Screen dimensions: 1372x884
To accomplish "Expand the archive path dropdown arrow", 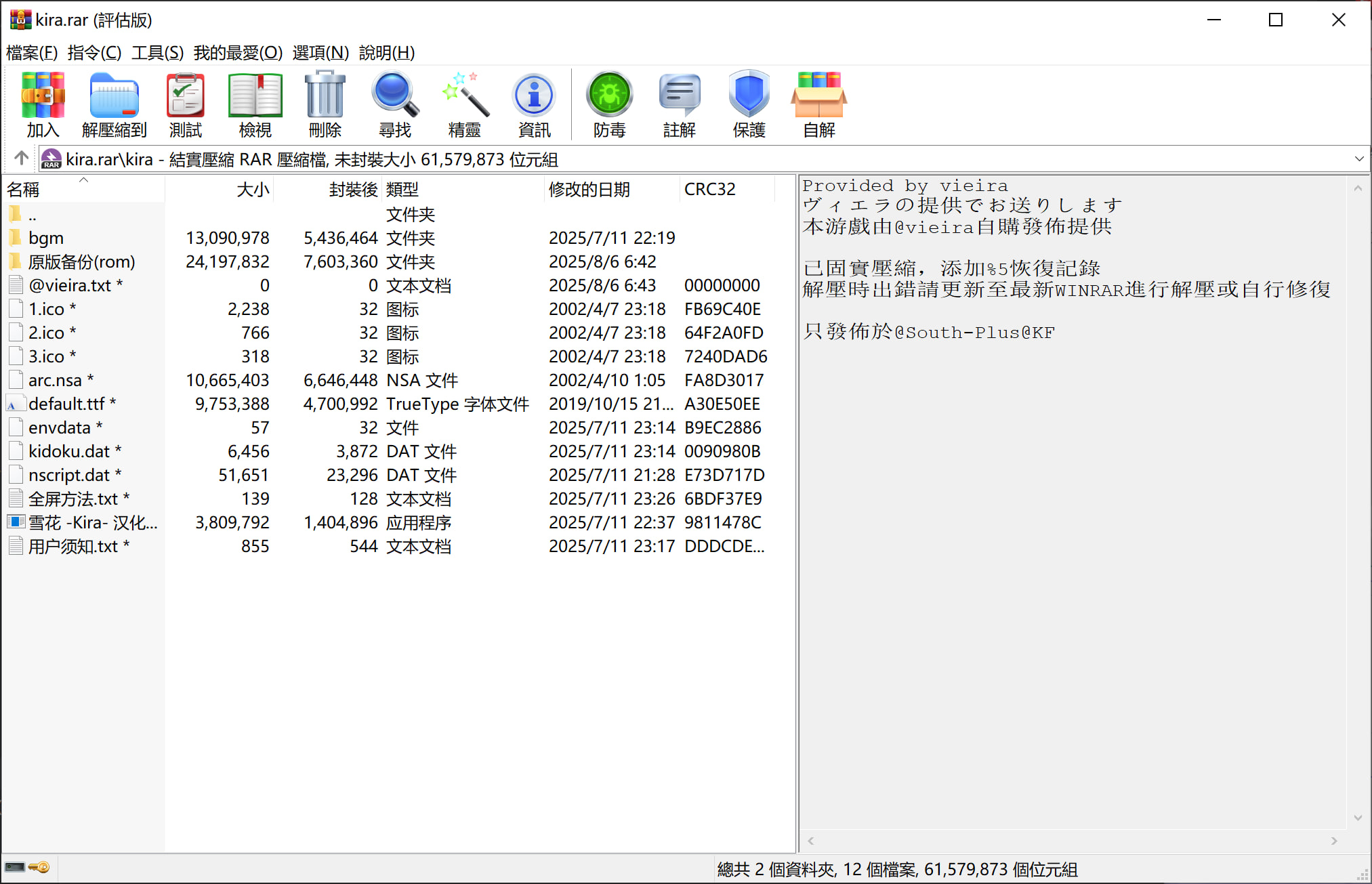I will click(1358, 159).
